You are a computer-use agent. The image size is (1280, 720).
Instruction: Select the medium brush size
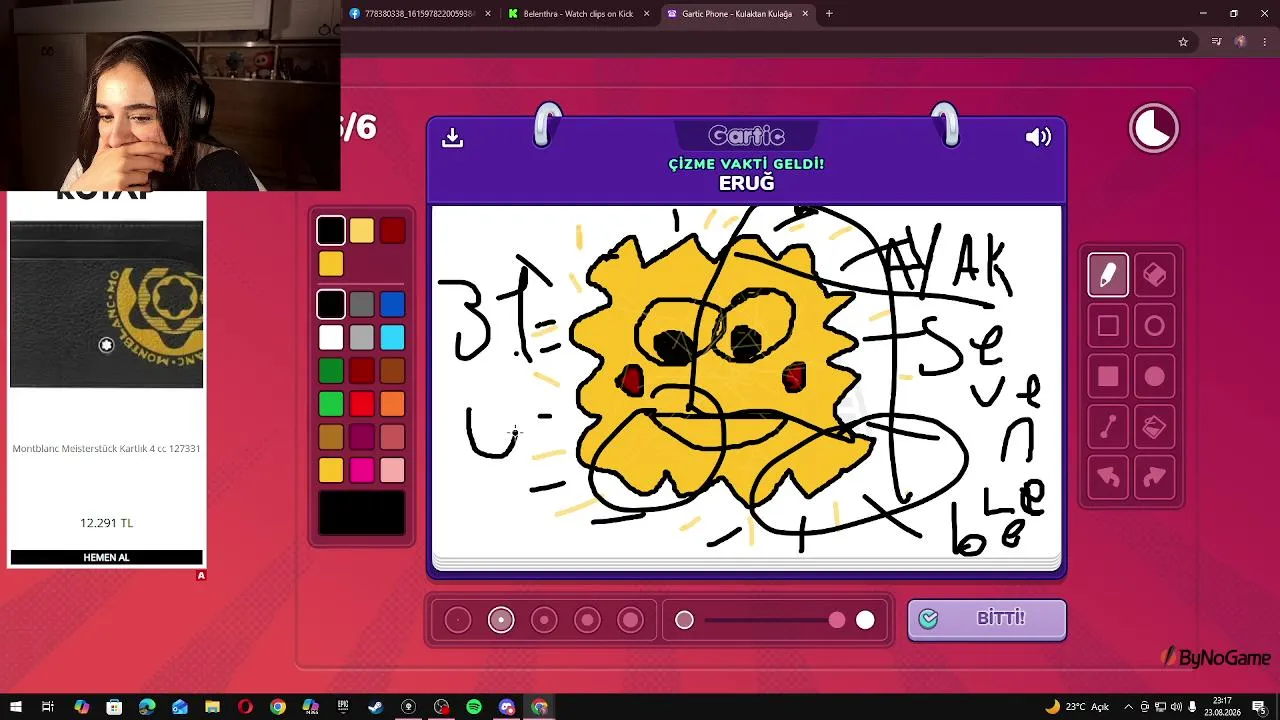pyautogui.click(x=544, y=621)
